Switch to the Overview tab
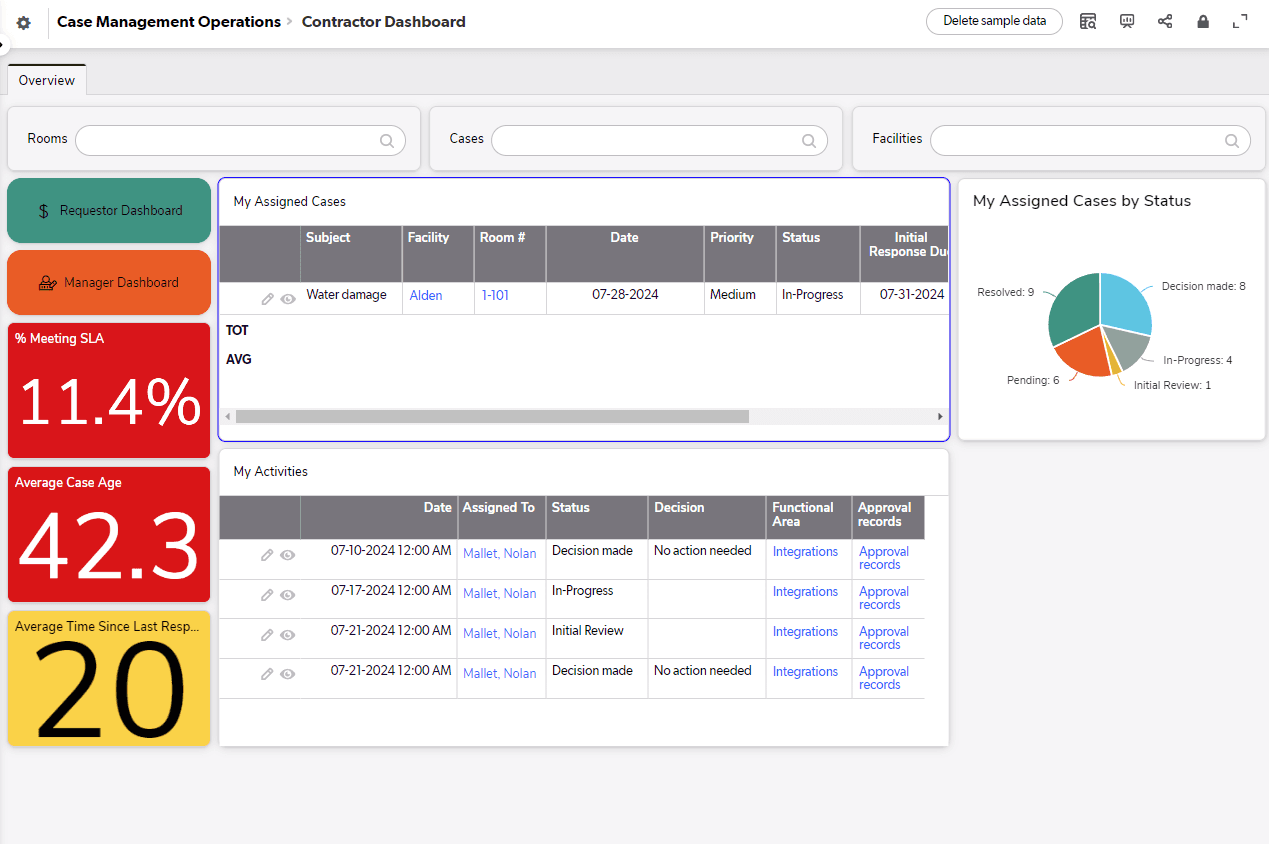This screenshot has width=1269, height=844. (46, 79)
